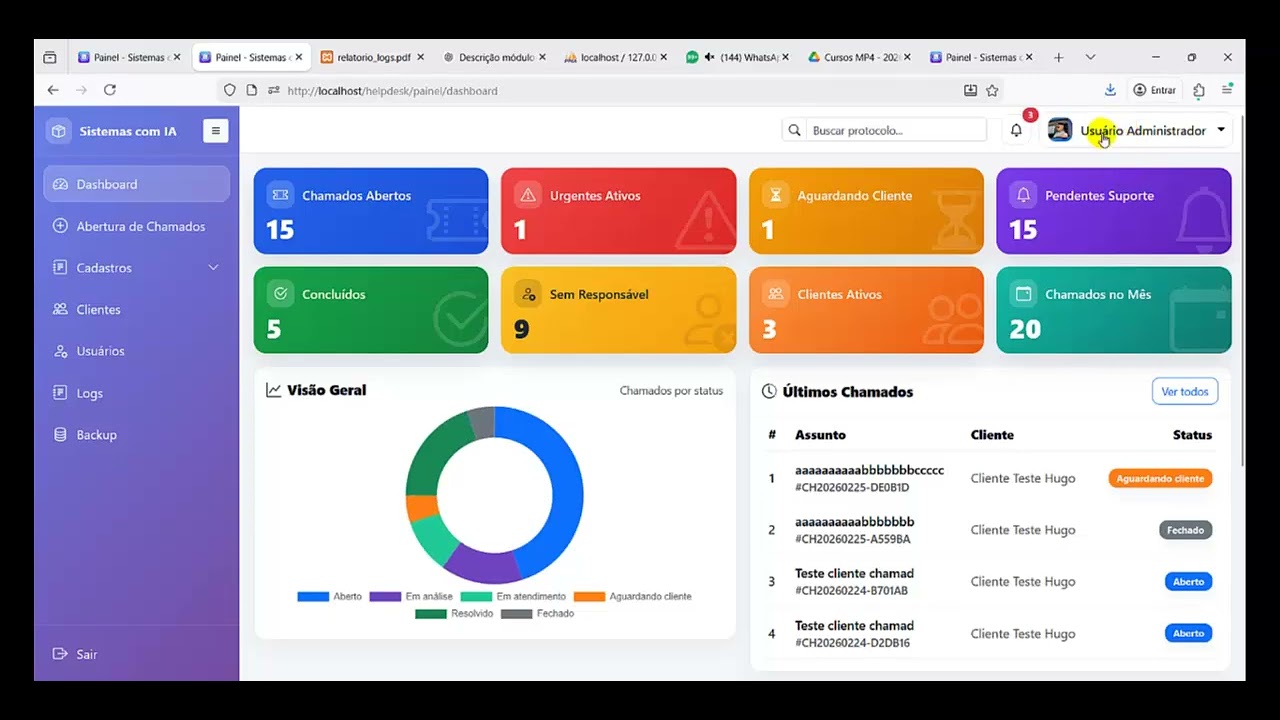The image size is (1280, 720).
Task: Click the Logs document icon
Action: coord(60,393)
